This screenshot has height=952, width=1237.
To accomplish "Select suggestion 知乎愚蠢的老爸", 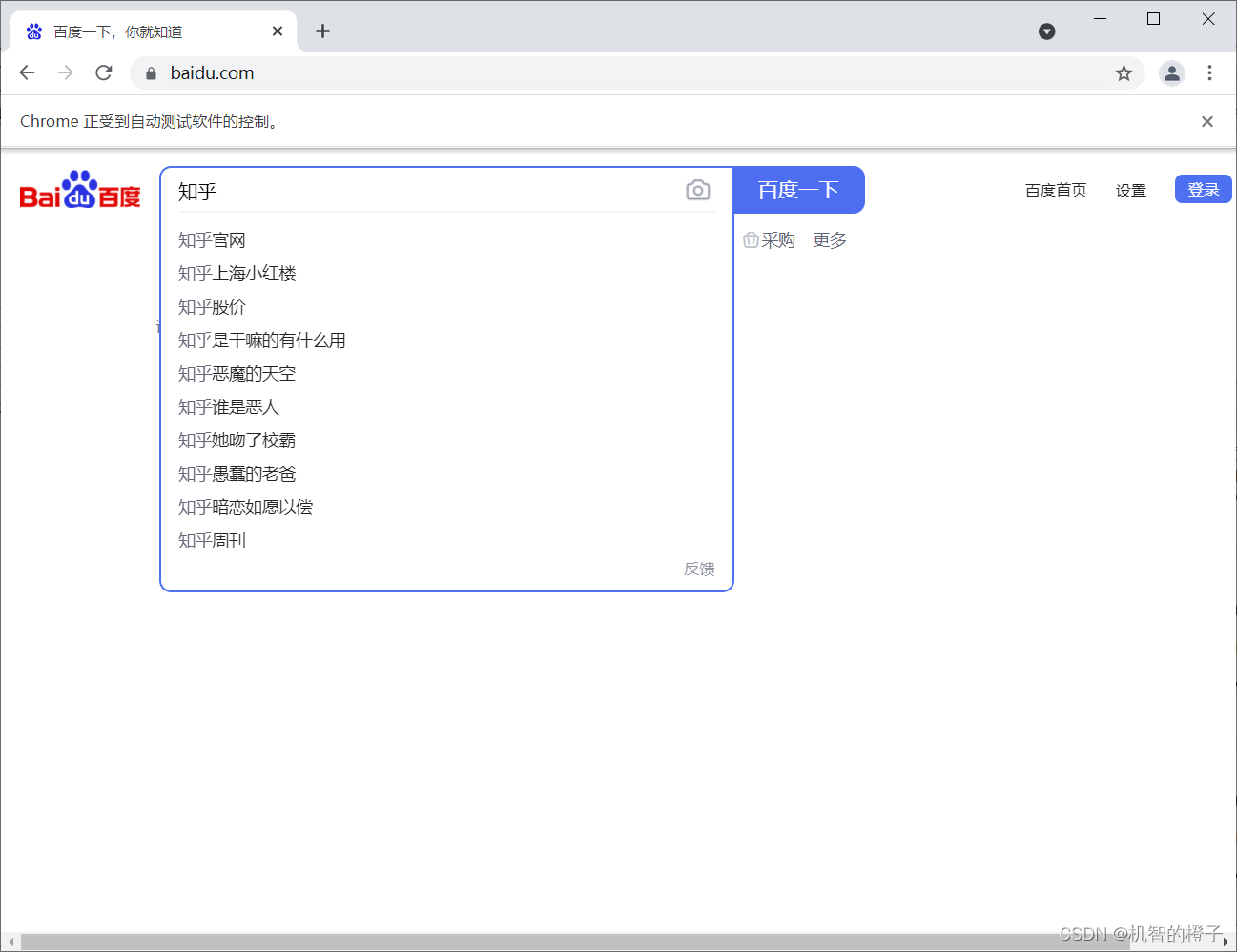I will pos(446,474).
